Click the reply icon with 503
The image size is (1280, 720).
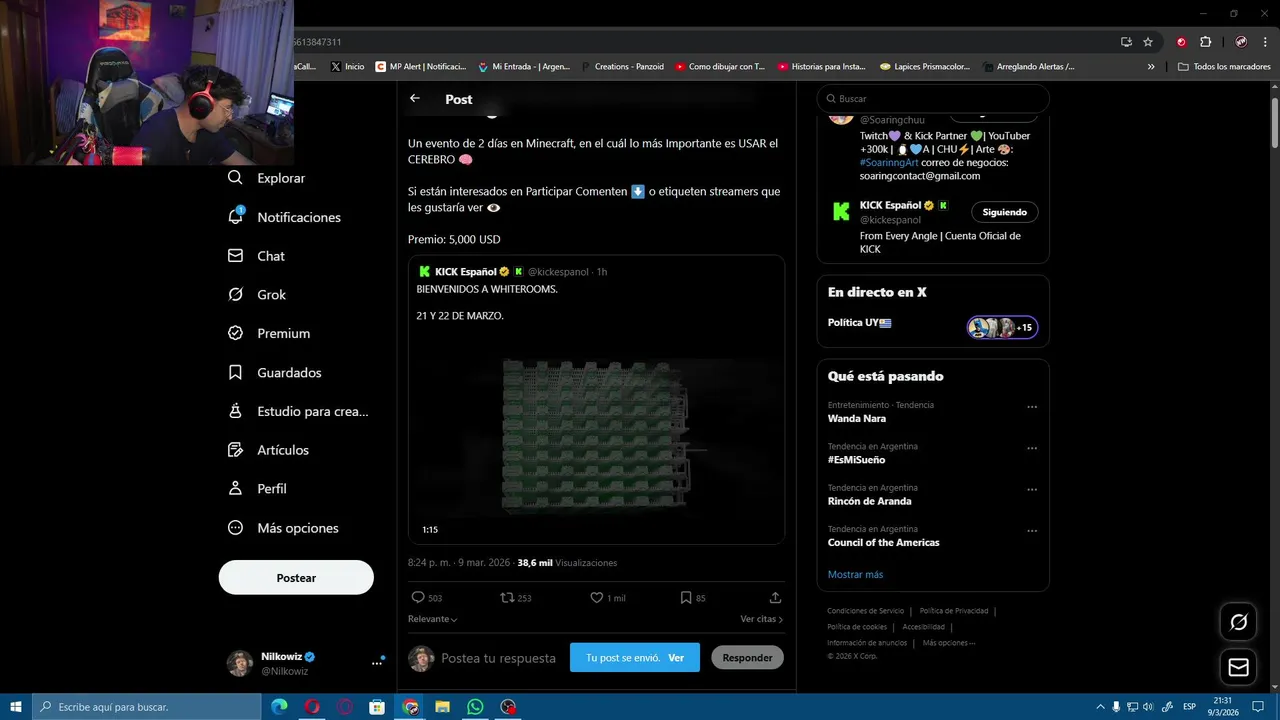tap(418, 597)
